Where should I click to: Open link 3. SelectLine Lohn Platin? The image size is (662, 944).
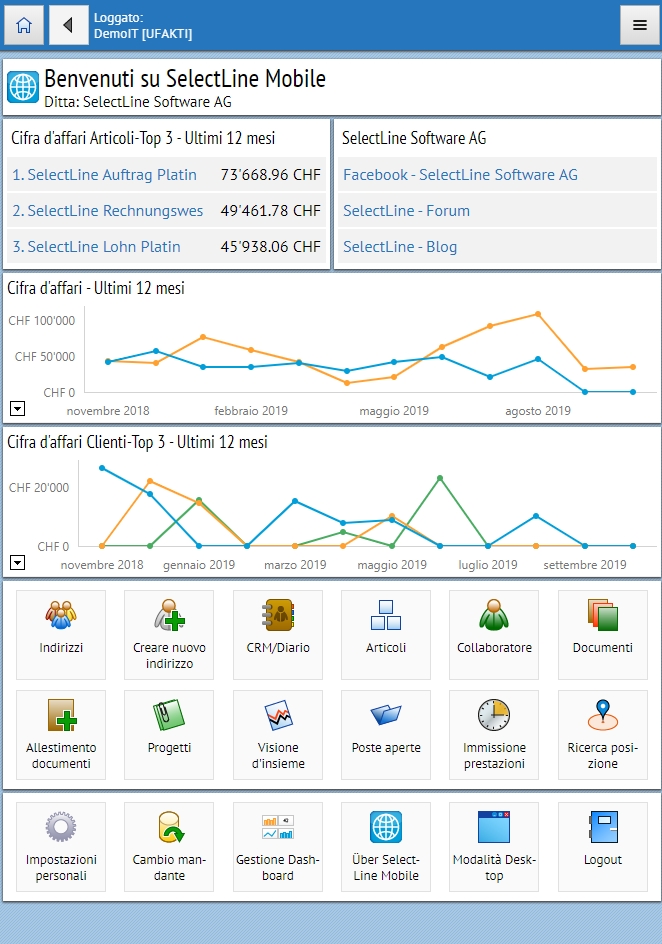coord(96,247)
